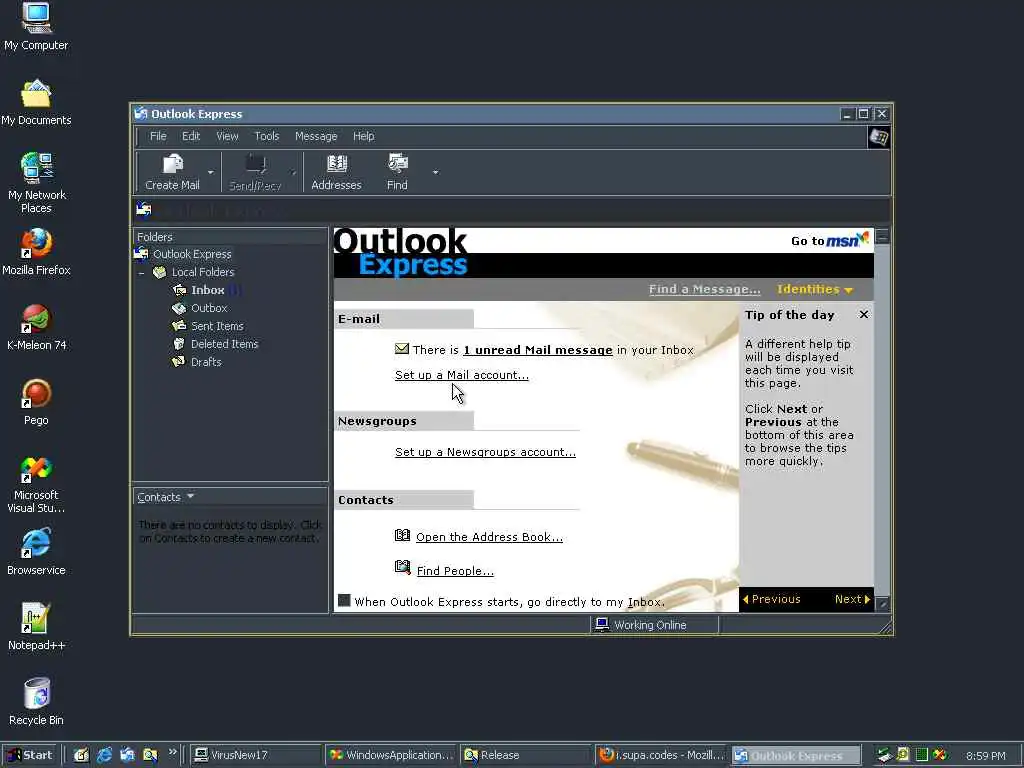This screenshot has width=1024, height=768.
Task: Click the Working Online status icon
Action: (x=601, y=624)
